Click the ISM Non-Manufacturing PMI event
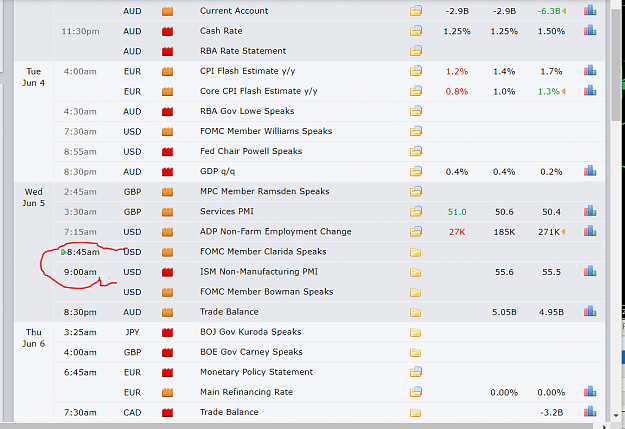The image size is (625, 429). click(259, 272)
